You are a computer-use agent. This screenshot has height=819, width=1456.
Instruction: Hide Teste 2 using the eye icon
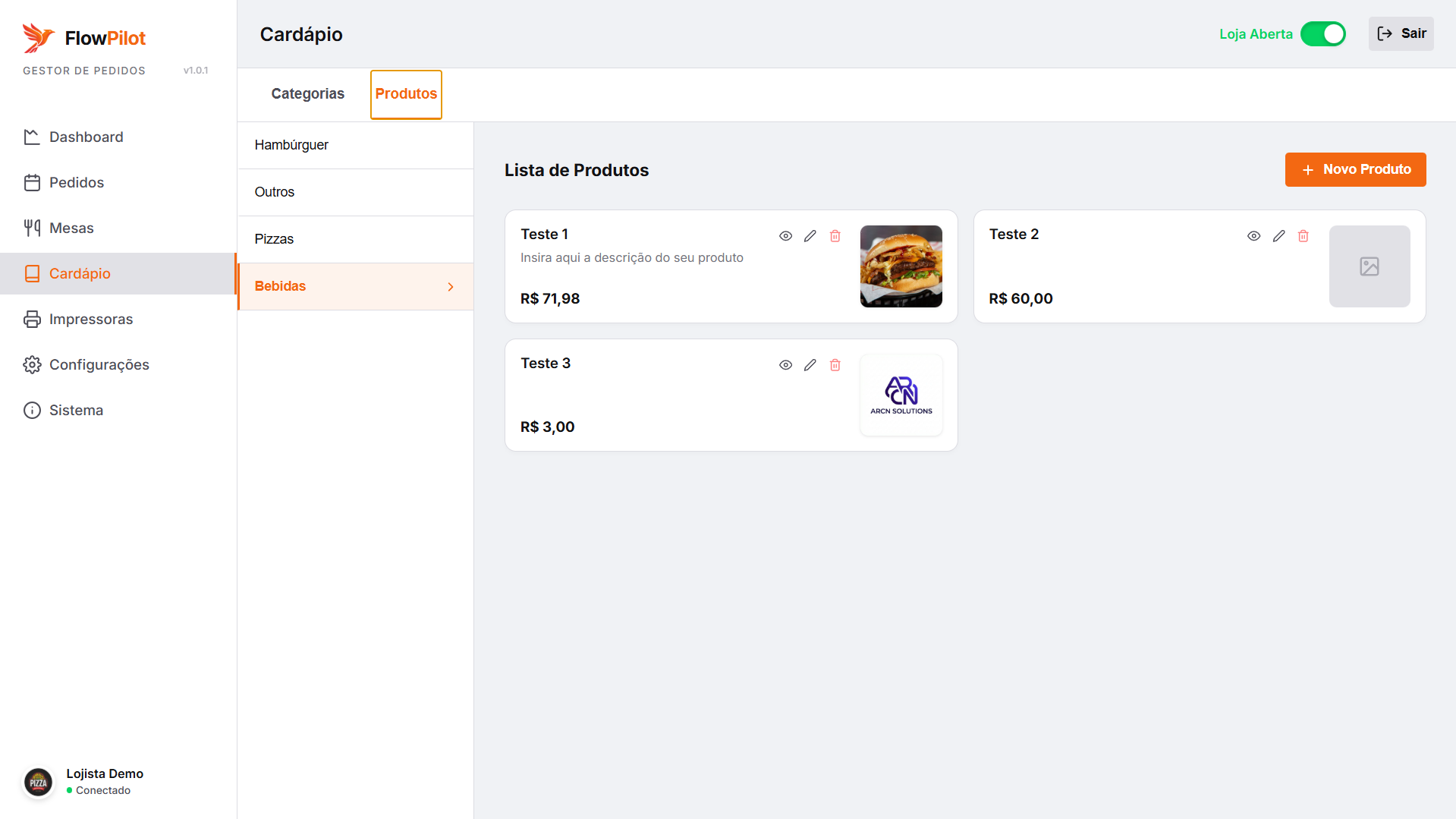tap(1253, 236)
